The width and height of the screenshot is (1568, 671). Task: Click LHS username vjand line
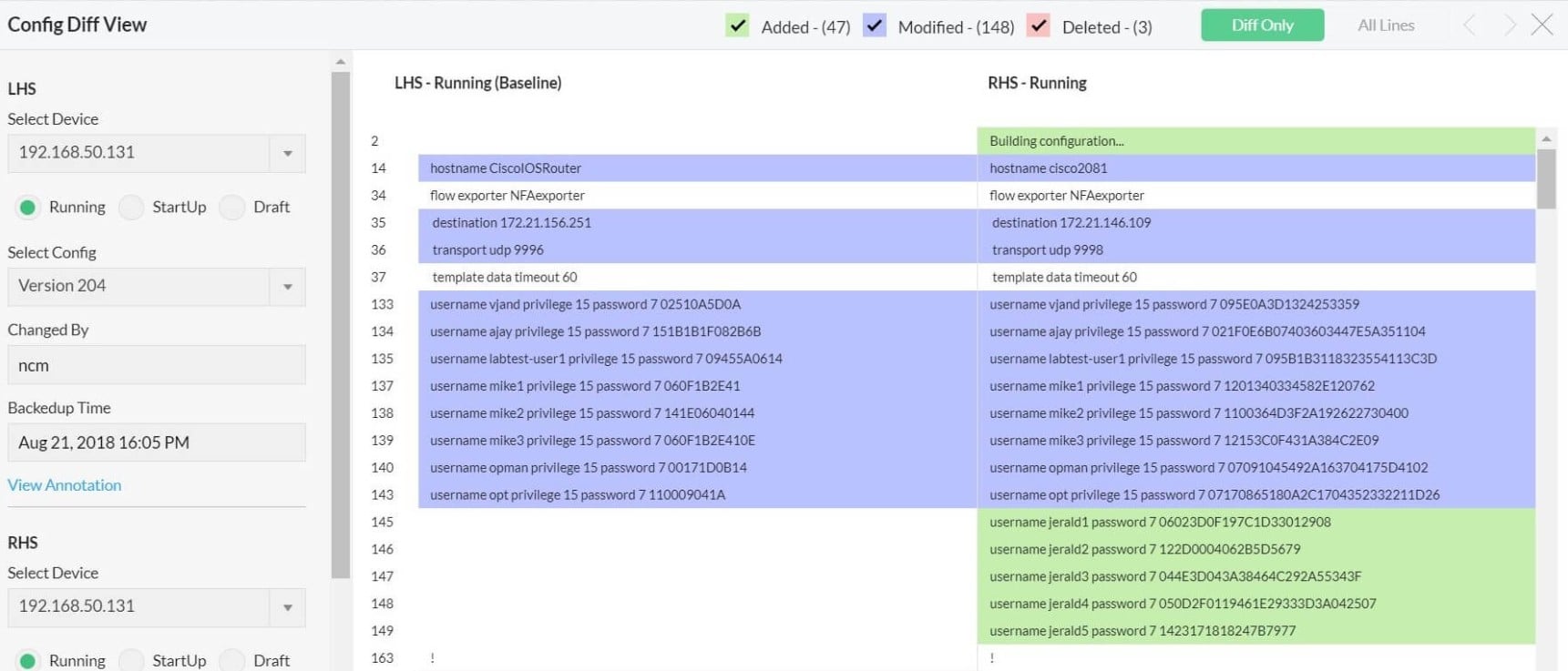(x=698, y=304)
